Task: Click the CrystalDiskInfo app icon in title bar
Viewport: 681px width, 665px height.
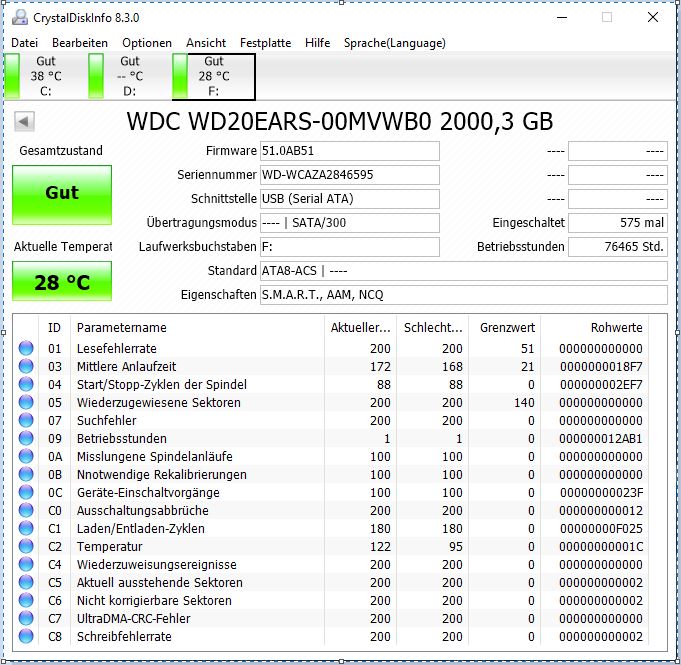Action: click(x=20, y=17)
